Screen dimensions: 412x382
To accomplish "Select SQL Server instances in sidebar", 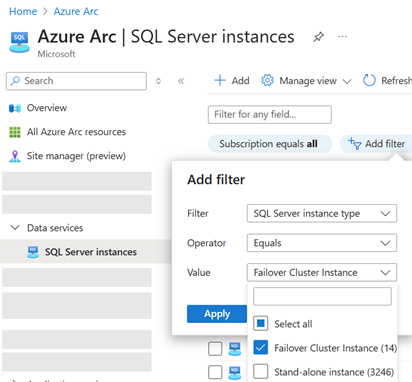I will coord(86,252).
